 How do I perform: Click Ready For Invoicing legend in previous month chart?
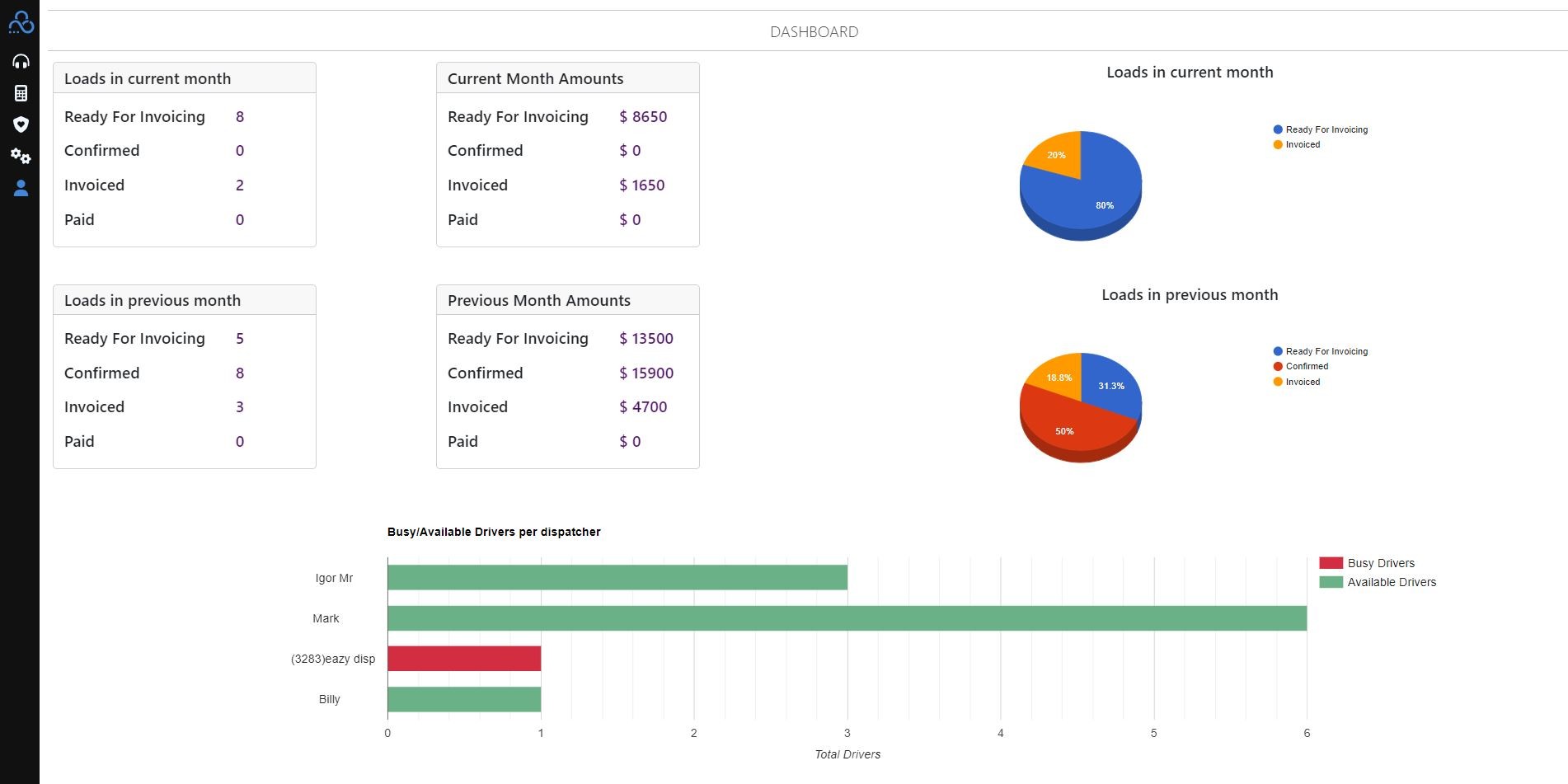tap(1321, 351)
